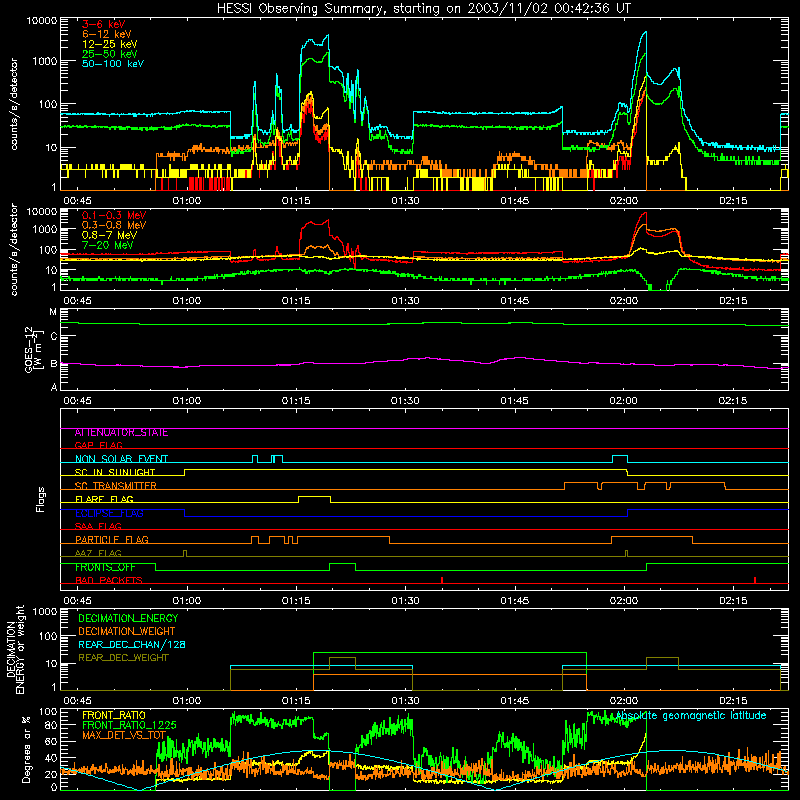800x800 pixels.
Task: Select the SC_TRANSMITTER flag label
Action: tap(116, 486)
